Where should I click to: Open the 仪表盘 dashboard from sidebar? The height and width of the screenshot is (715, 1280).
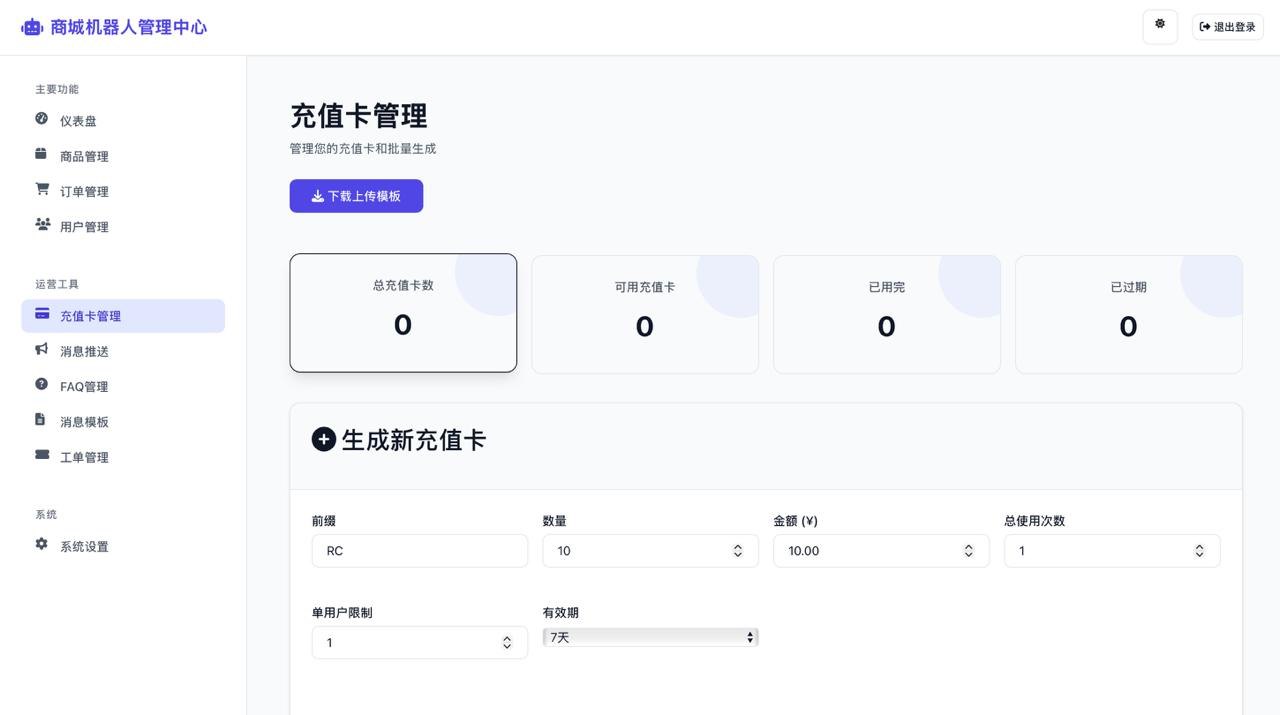41,119
